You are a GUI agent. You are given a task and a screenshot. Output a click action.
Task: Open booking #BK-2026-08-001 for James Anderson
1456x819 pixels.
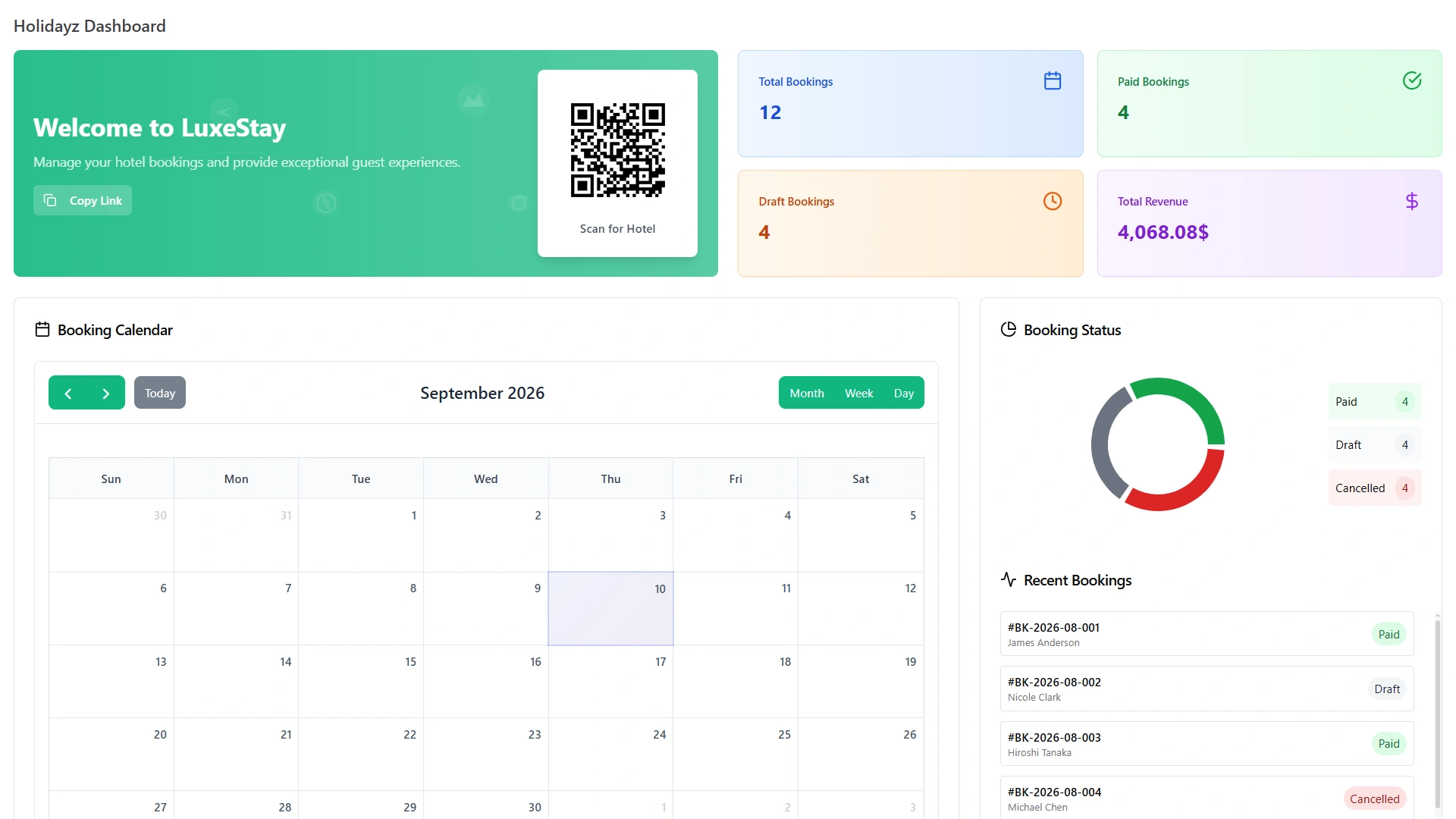click(1207, 634)
